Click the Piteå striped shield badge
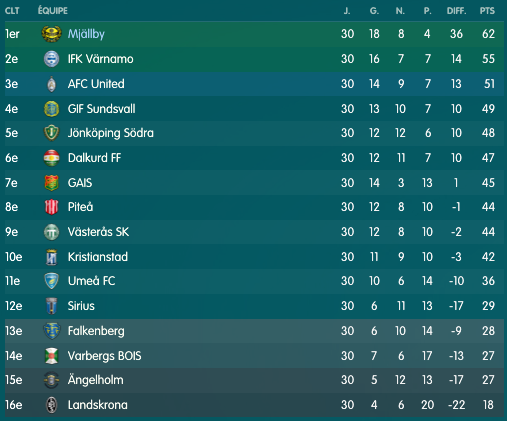507x421 pixels. coord(51,207)
